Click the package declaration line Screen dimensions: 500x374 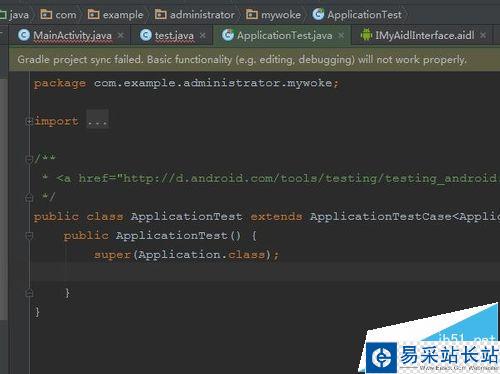pos(186,83)
